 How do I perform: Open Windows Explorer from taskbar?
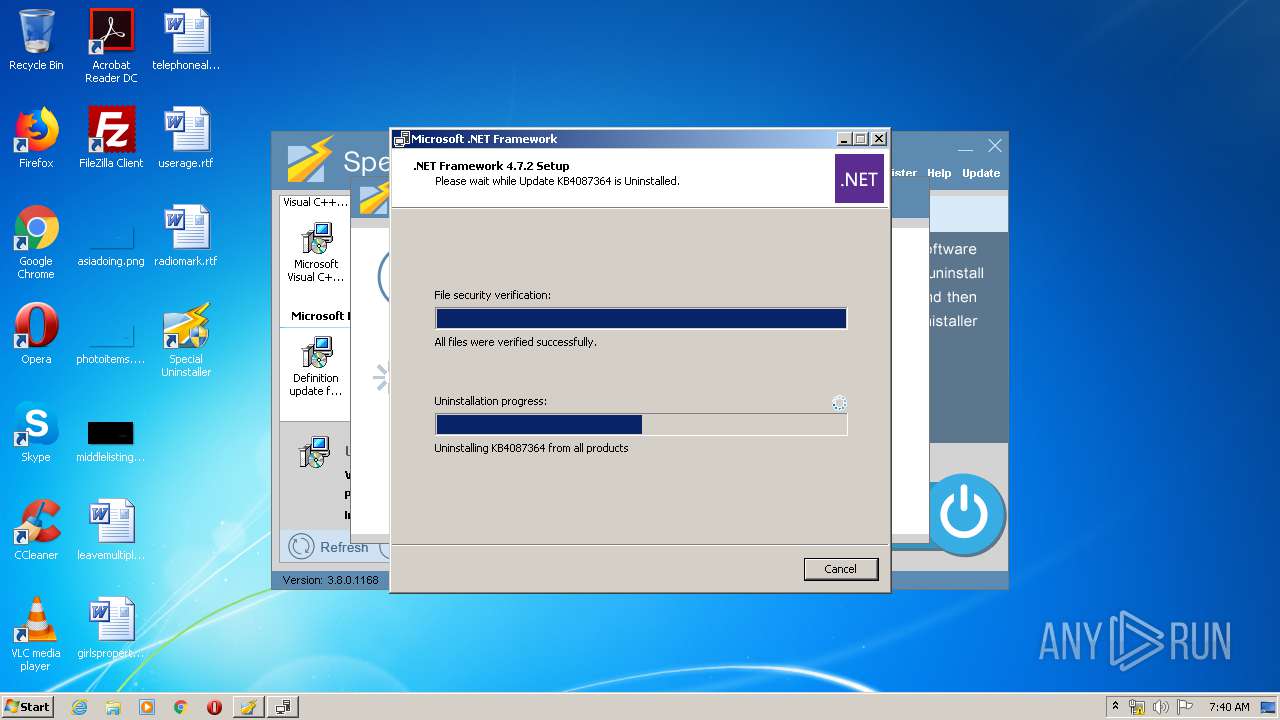tap(113, 707)
